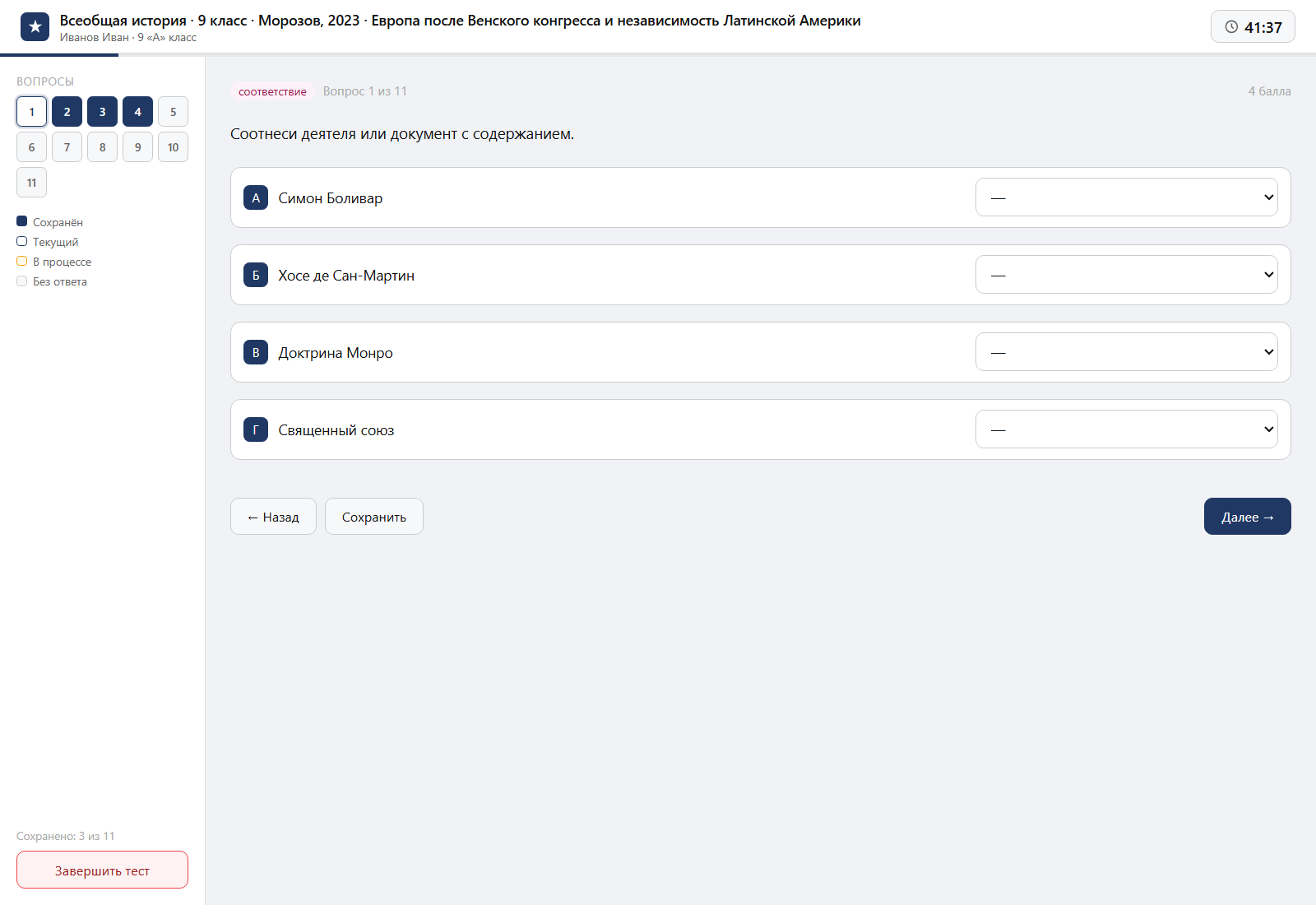Click the 'Вопрос 1 из 11' label
This screenshot has width=1316, height=905.
[365, 91]
